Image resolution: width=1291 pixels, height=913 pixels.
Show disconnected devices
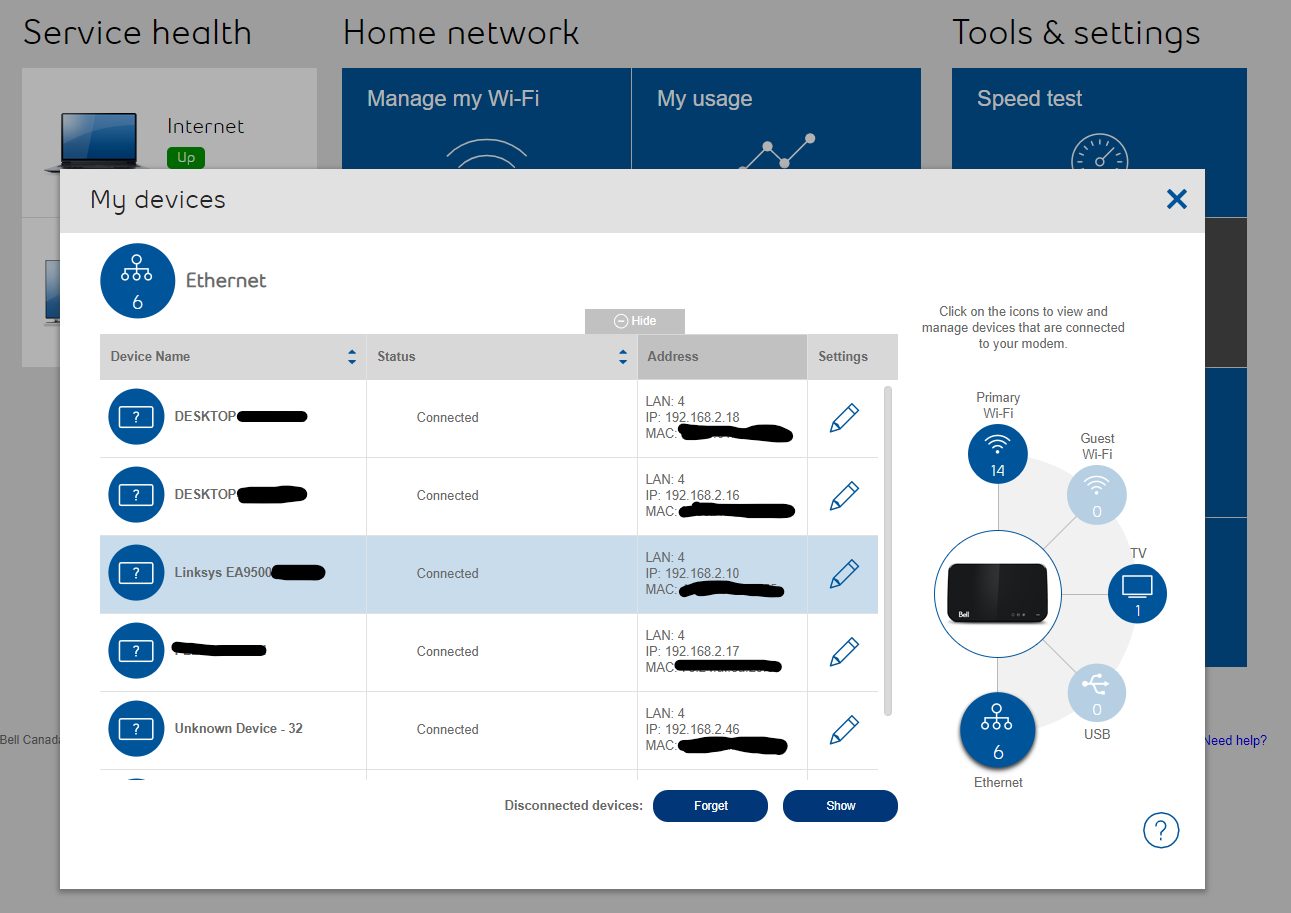click(840, 805)
